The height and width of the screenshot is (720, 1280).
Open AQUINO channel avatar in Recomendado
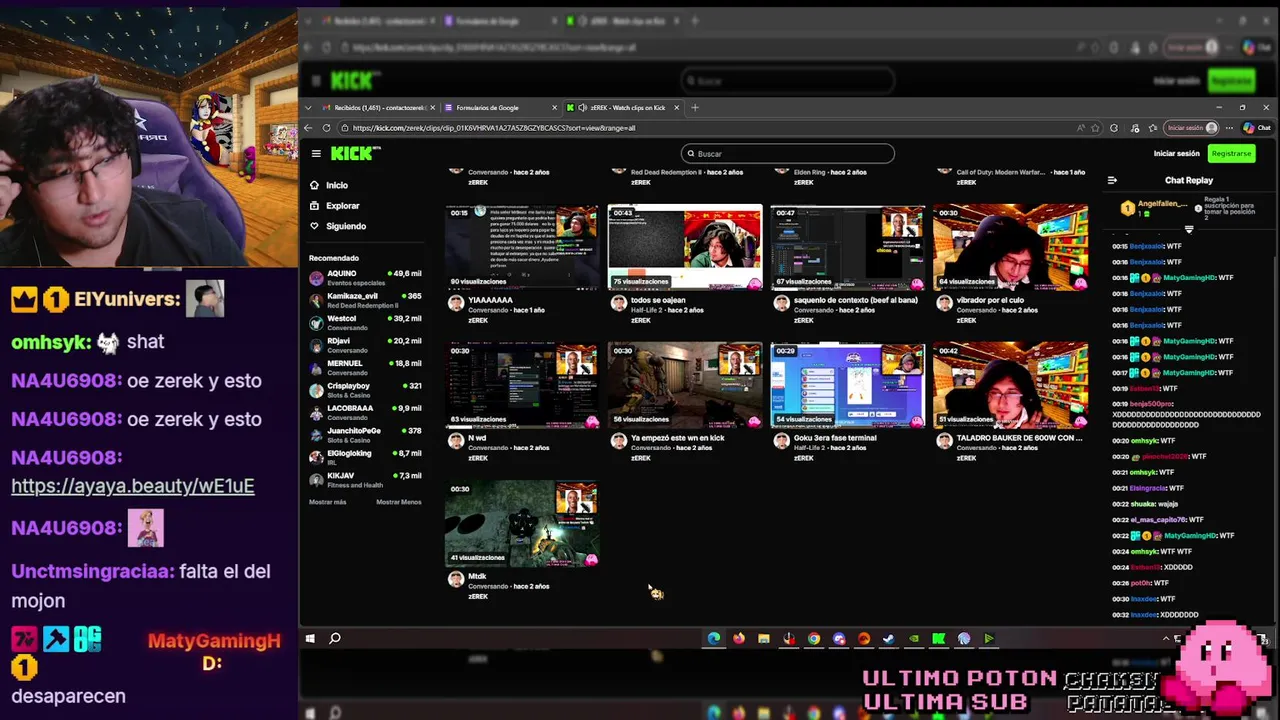[x=317, y=278]
